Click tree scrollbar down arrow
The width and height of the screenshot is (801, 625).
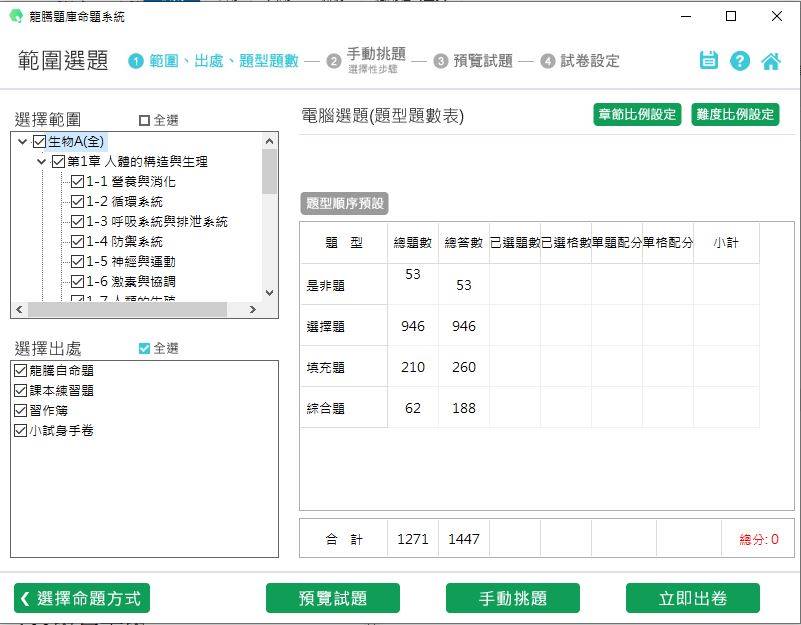[270, 293]
